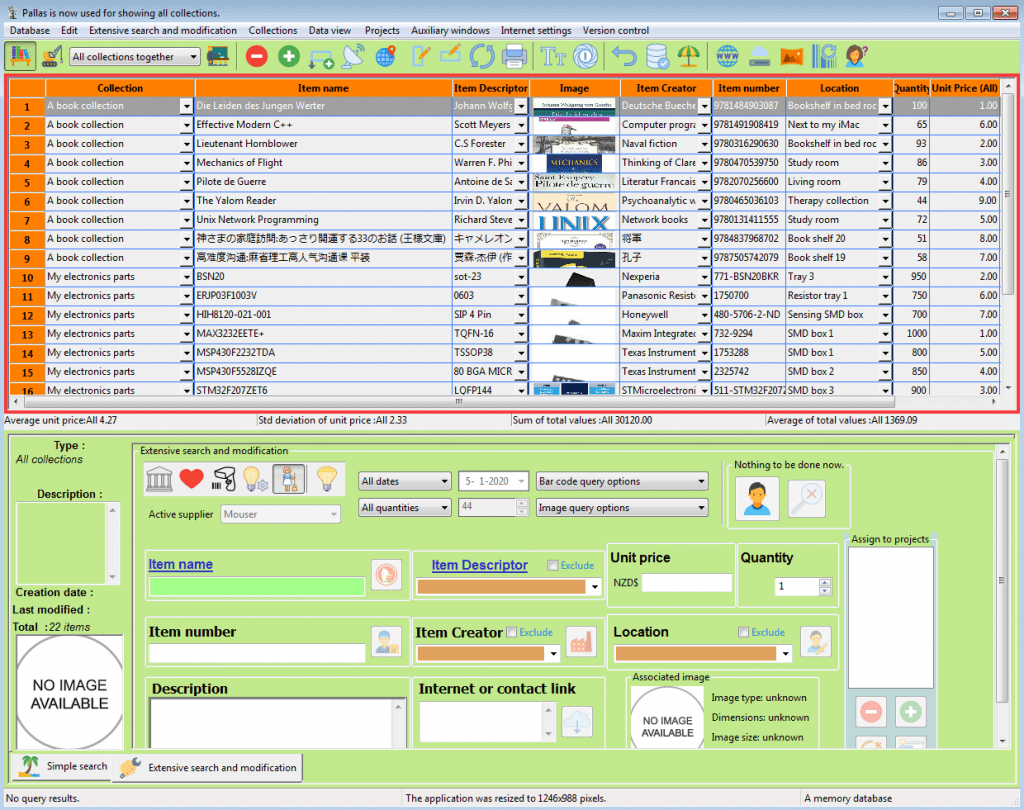Click the Item name link
Image resolution: width=1024 pixels, height=810 pixels.
[x=180, y=564]
